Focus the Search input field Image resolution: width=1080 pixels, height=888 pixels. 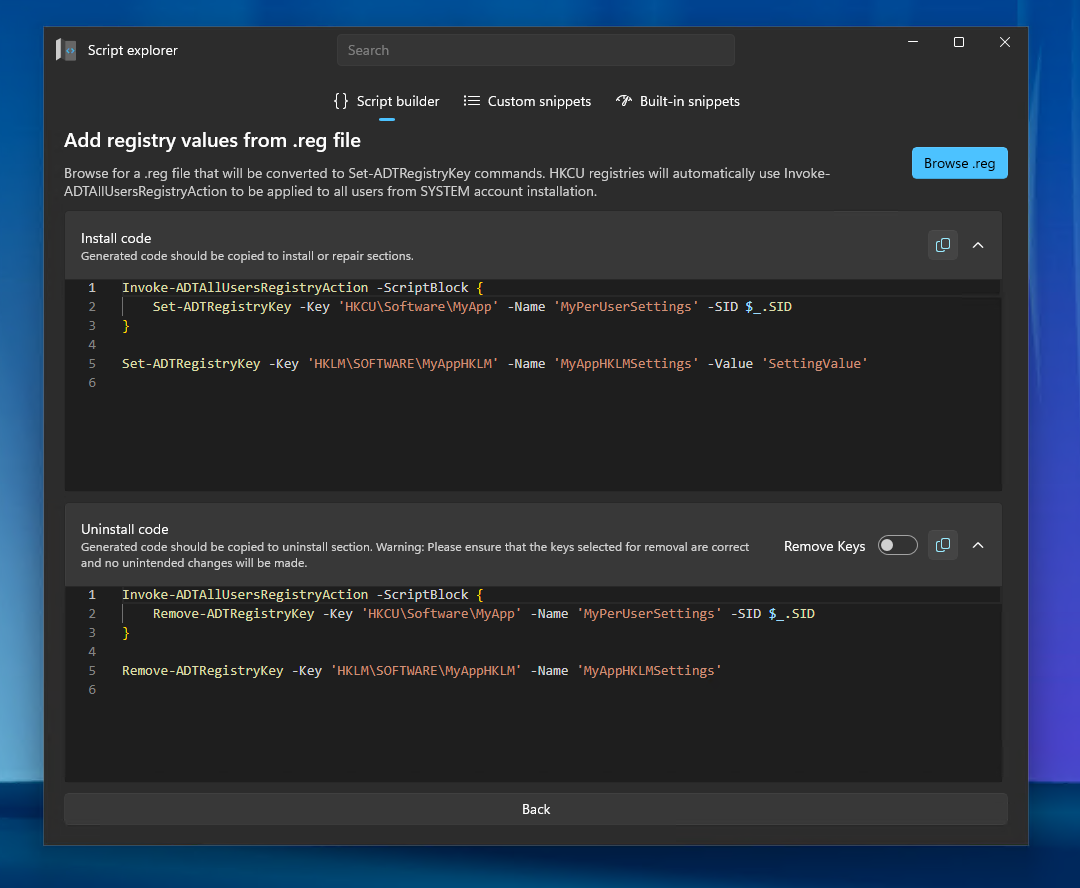coord(536,50)
